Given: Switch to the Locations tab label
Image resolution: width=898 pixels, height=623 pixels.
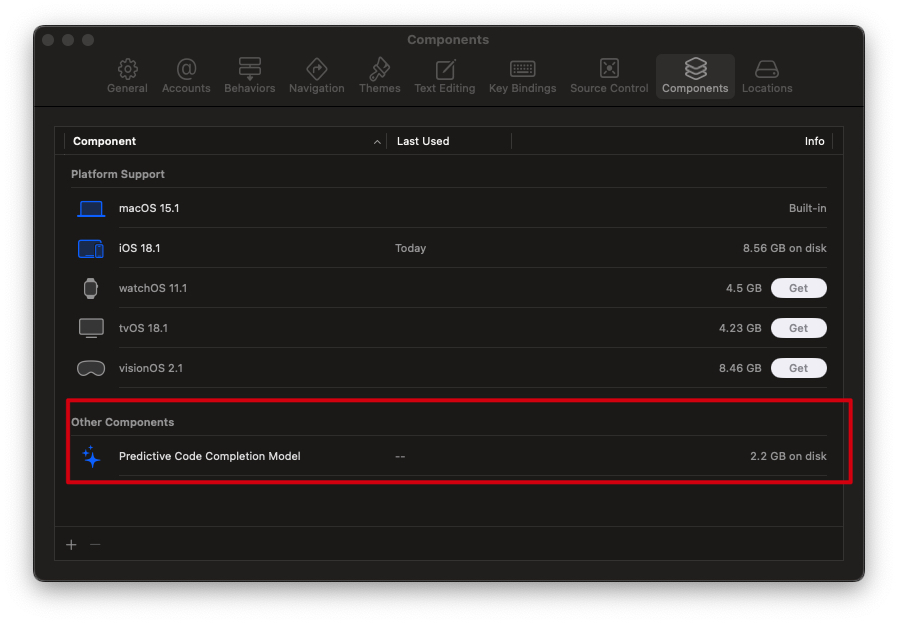Looking at the screenshot, I should pyautogui.click(x=767, y=88).
